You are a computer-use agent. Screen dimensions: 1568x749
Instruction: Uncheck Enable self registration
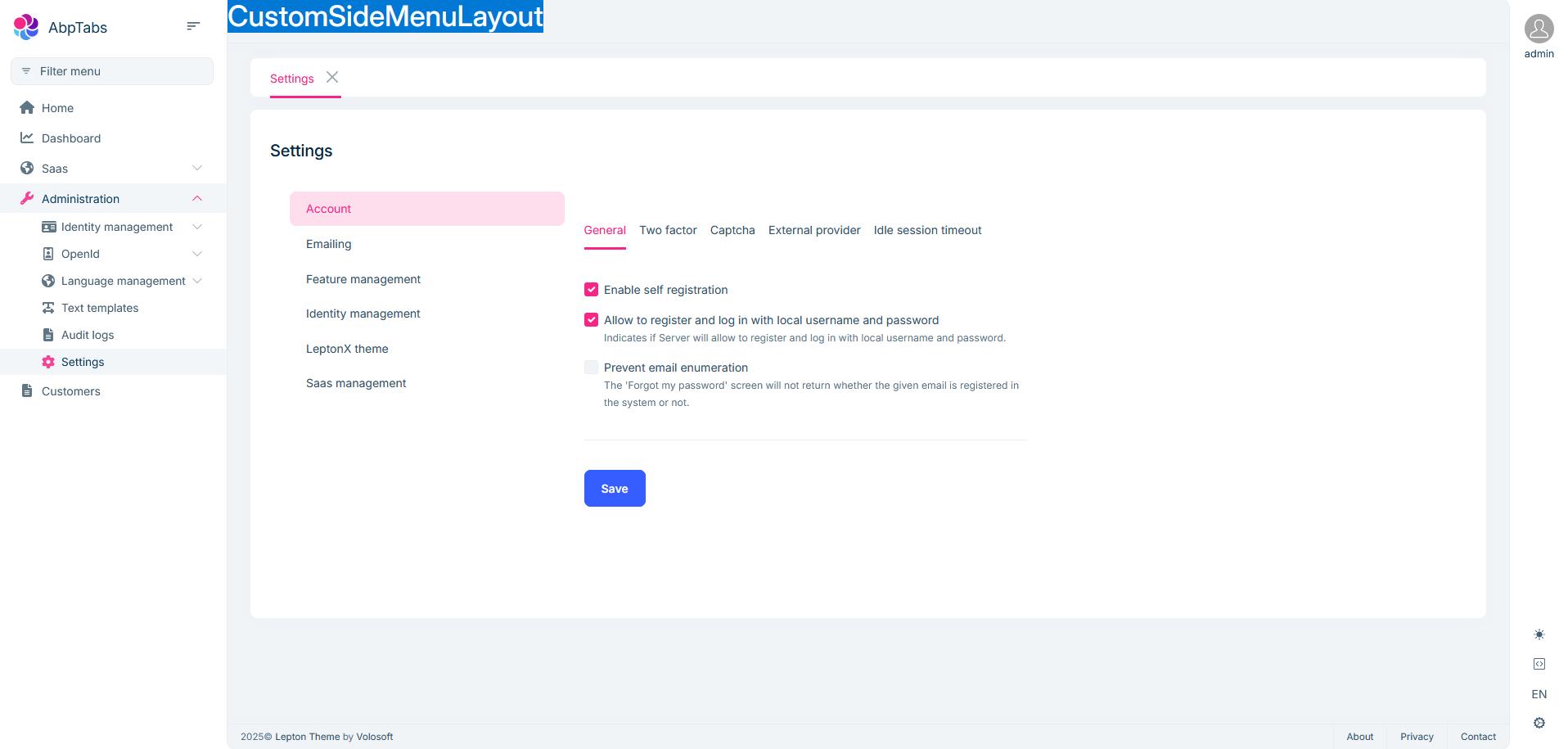591,290
